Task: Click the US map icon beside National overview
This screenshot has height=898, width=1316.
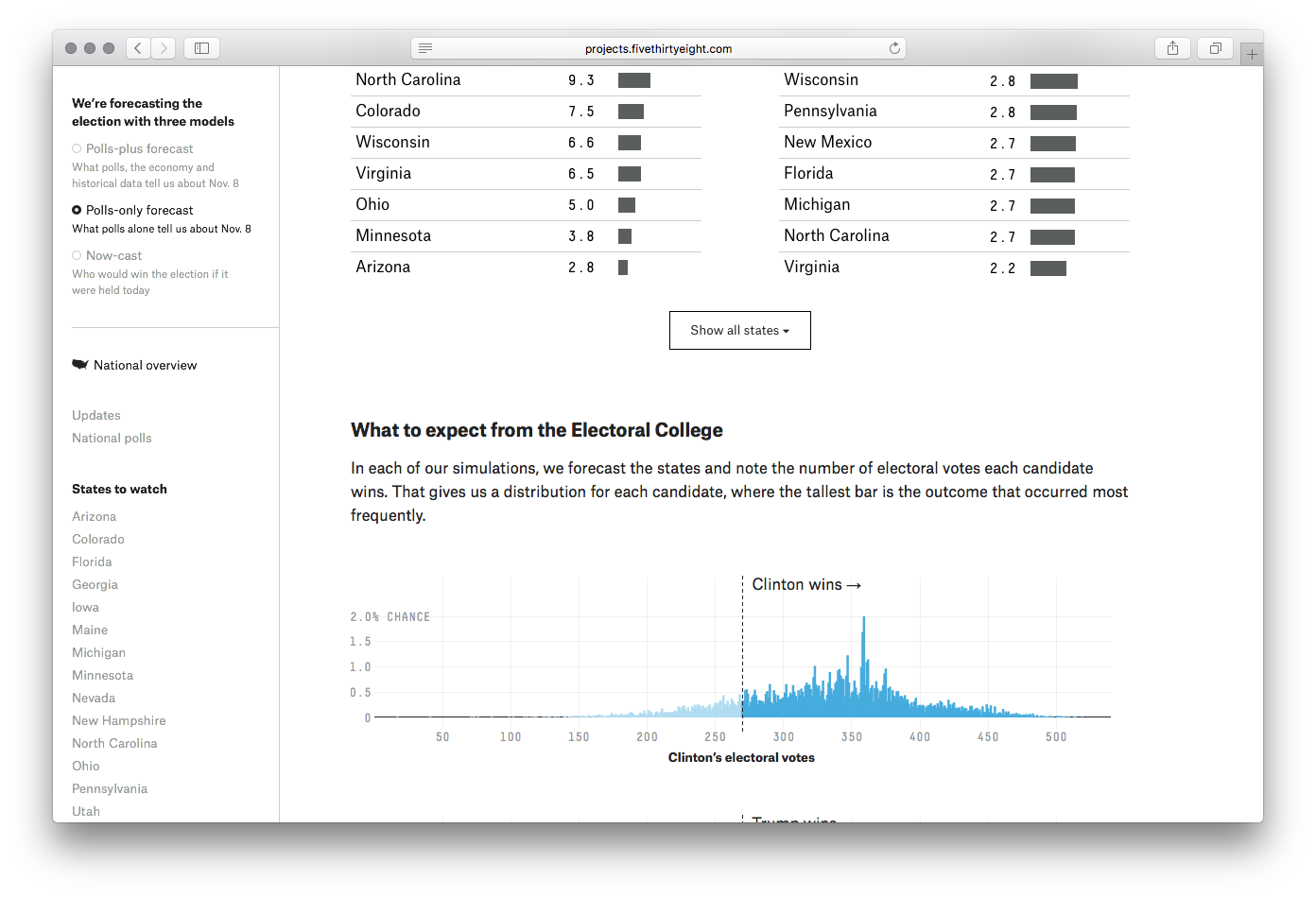Action: tap(79, 363)
